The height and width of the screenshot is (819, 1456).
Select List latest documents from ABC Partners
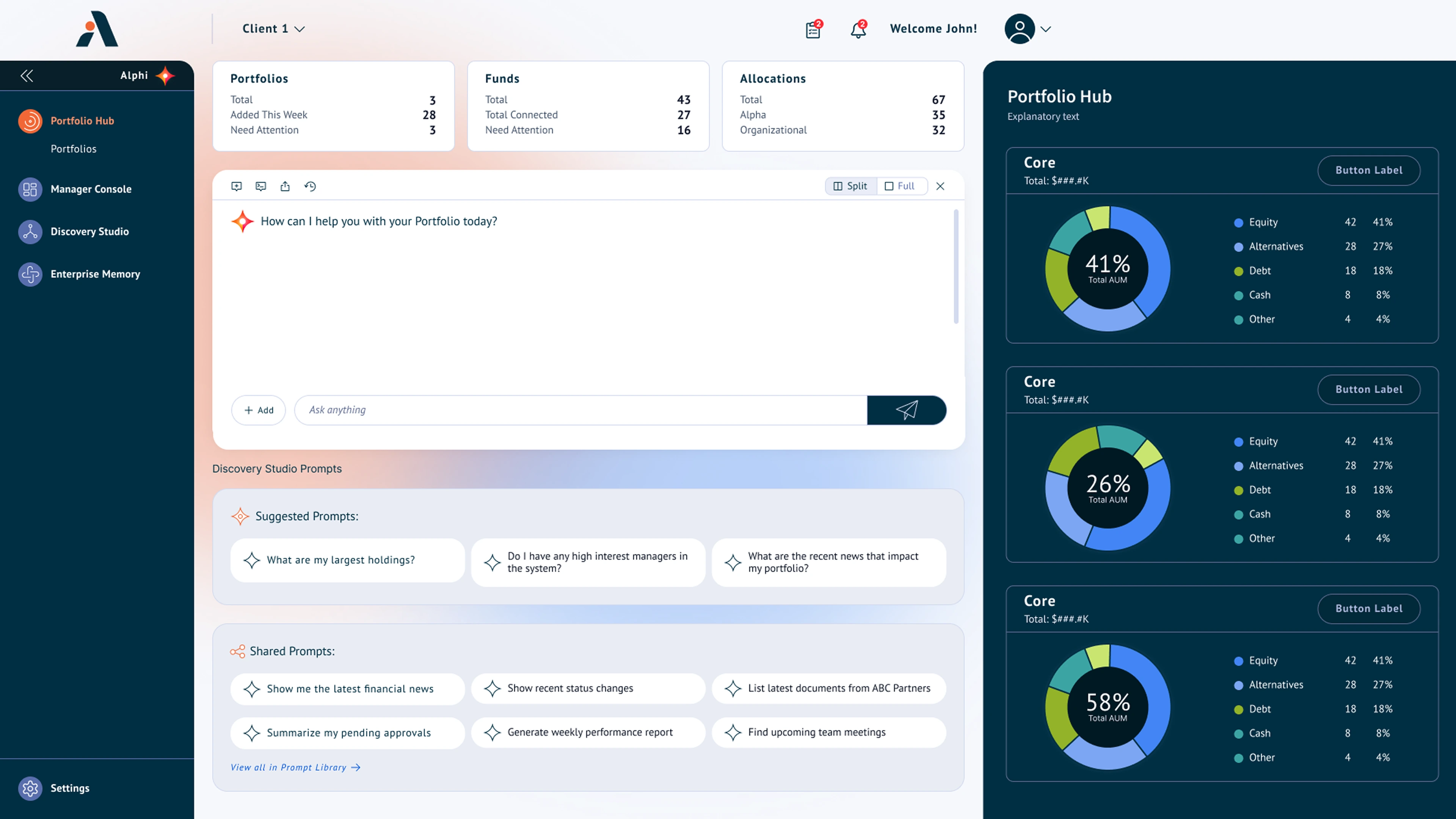point(828,689)
